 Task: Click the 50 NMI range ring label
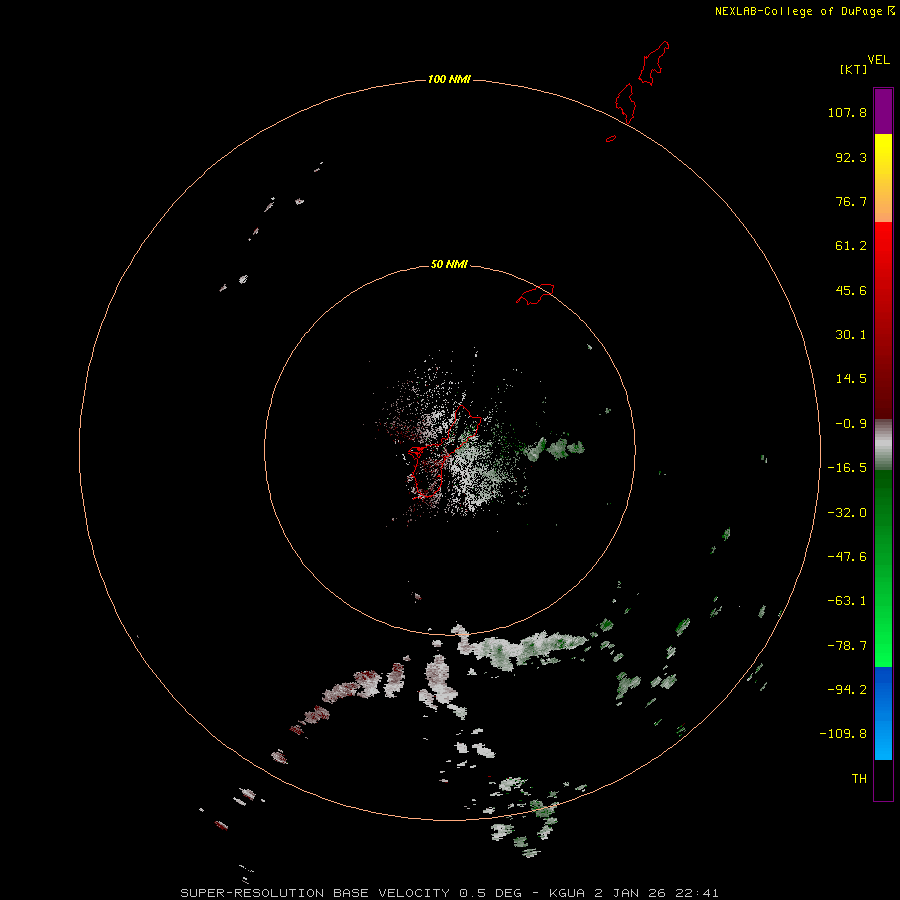click(x=449, y=264)
